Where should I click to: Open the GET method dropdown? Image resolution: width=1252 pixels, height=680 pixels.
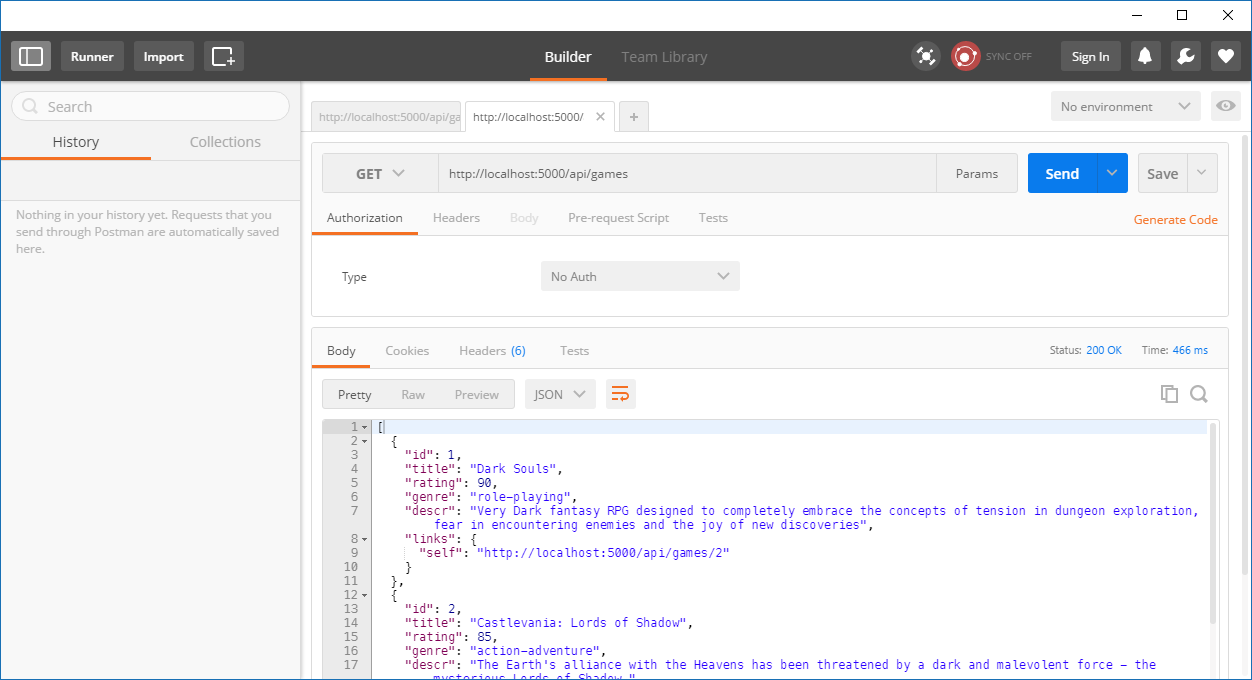point(380,173)
